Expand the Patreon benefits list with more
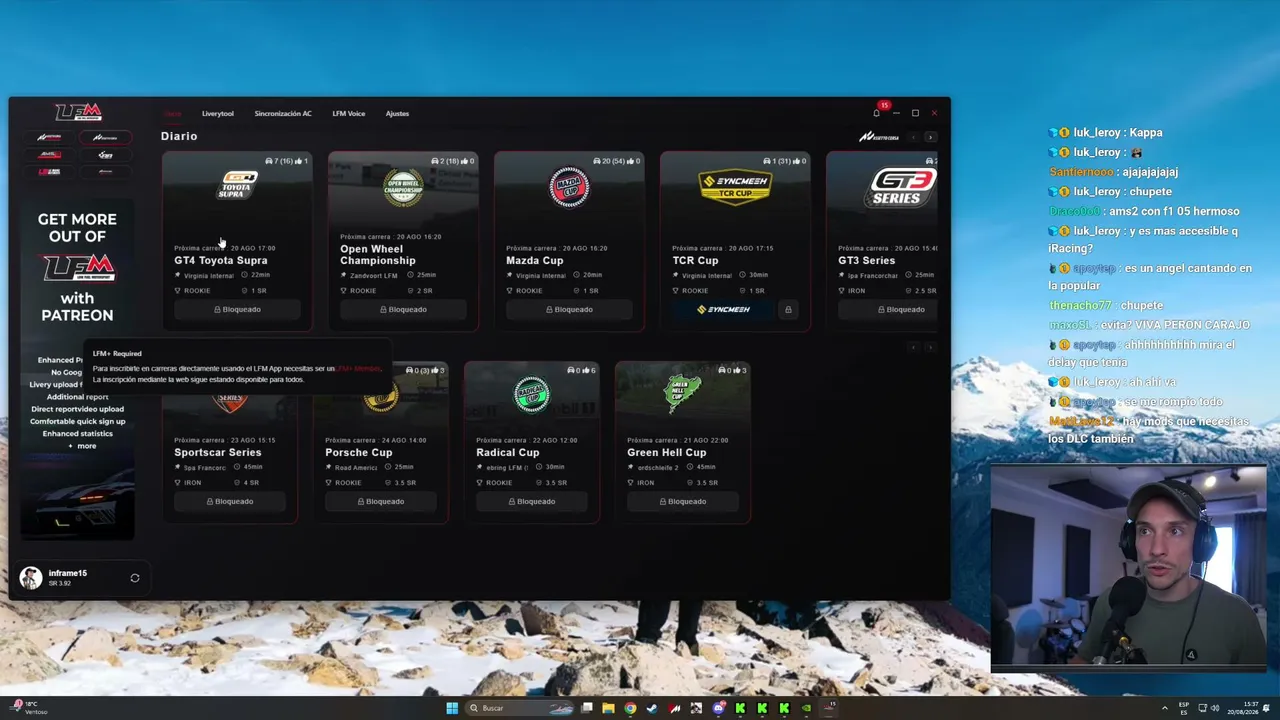 [x=82, y=446]
